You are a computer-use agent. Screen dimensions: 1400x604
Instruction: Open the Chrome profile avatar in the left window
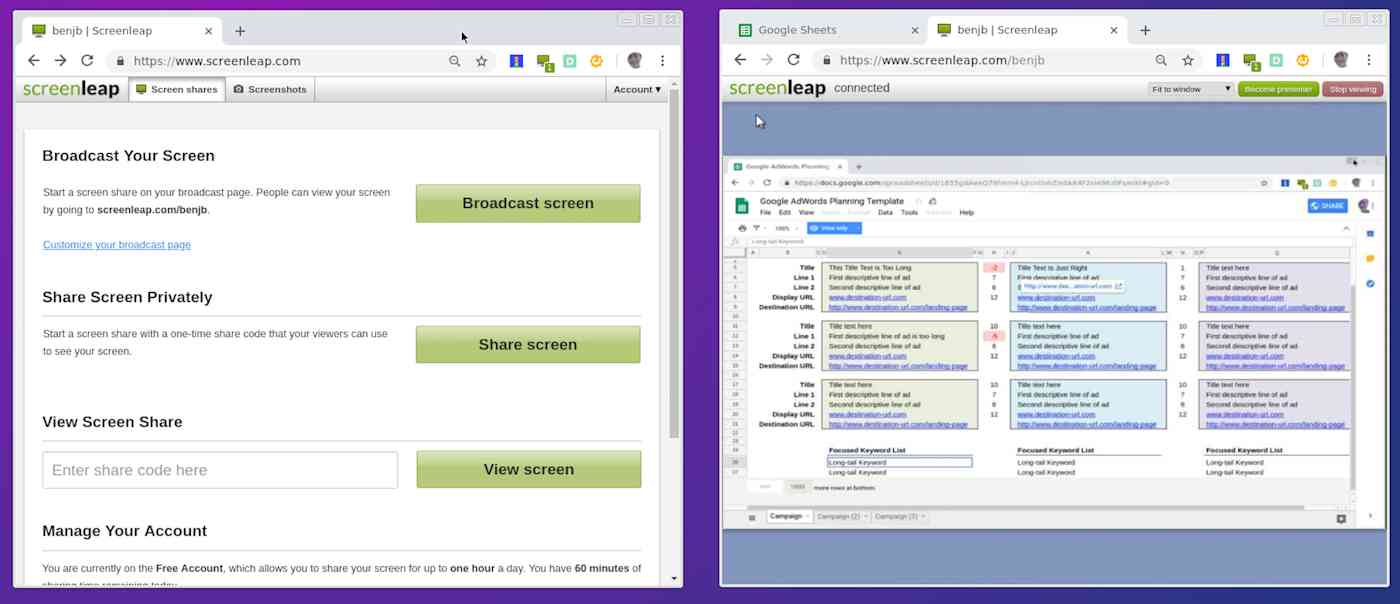click(x=634, y=61)
